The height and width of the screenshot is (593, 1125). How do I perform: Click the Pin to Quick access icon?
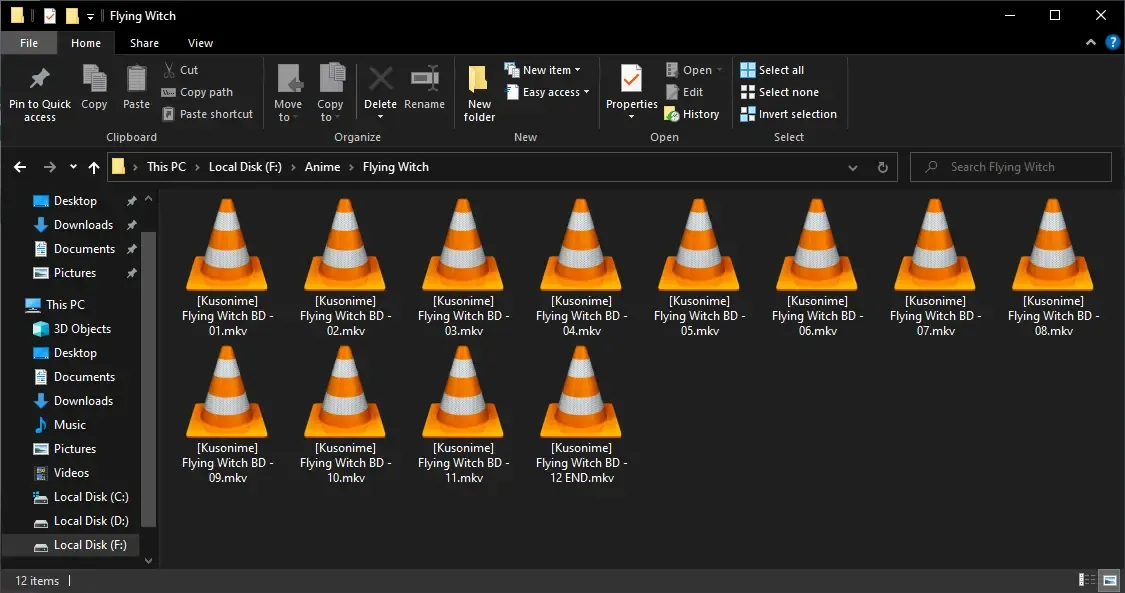tap(40, 80)
